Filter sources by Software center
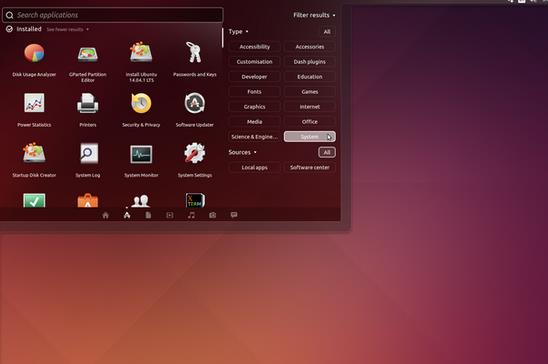548x364 pixels. [310, 168]
